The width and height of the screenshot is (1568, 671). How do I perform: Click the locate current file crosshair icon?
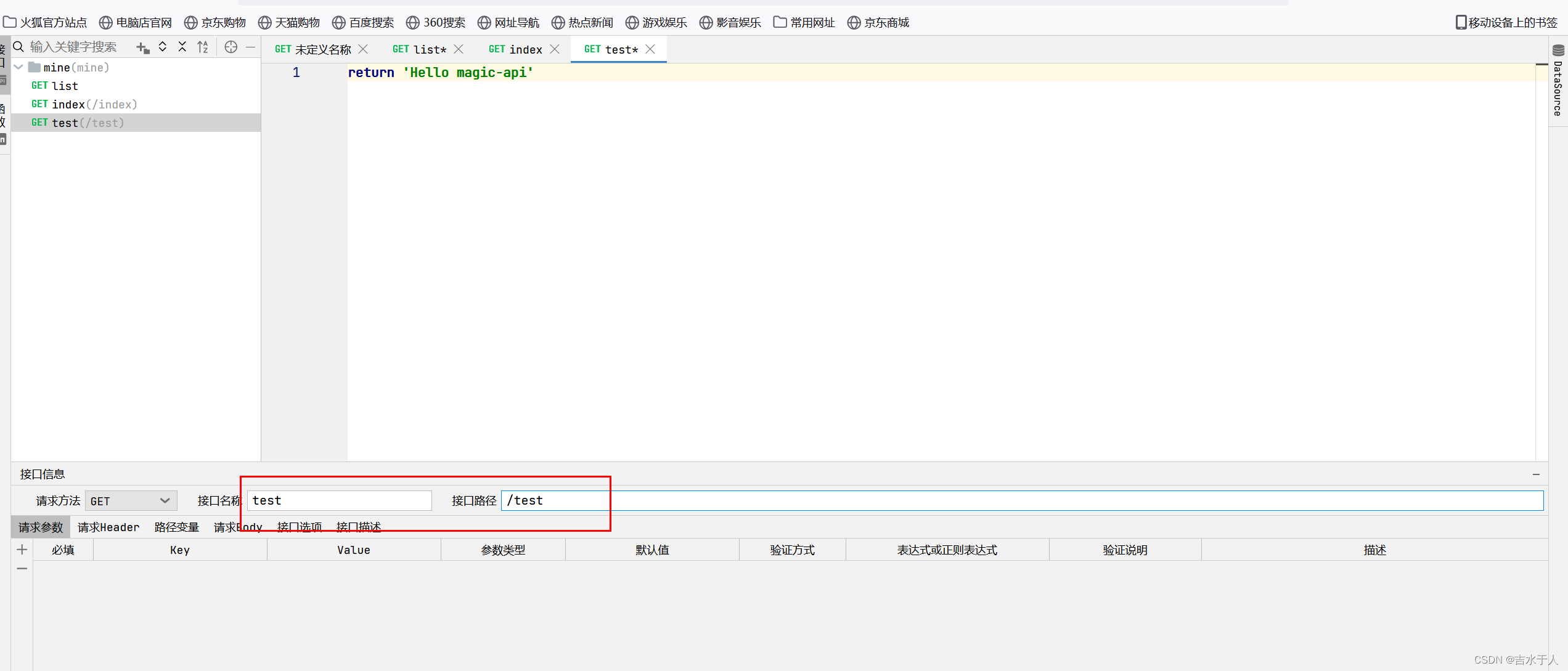tap(231, 47)
